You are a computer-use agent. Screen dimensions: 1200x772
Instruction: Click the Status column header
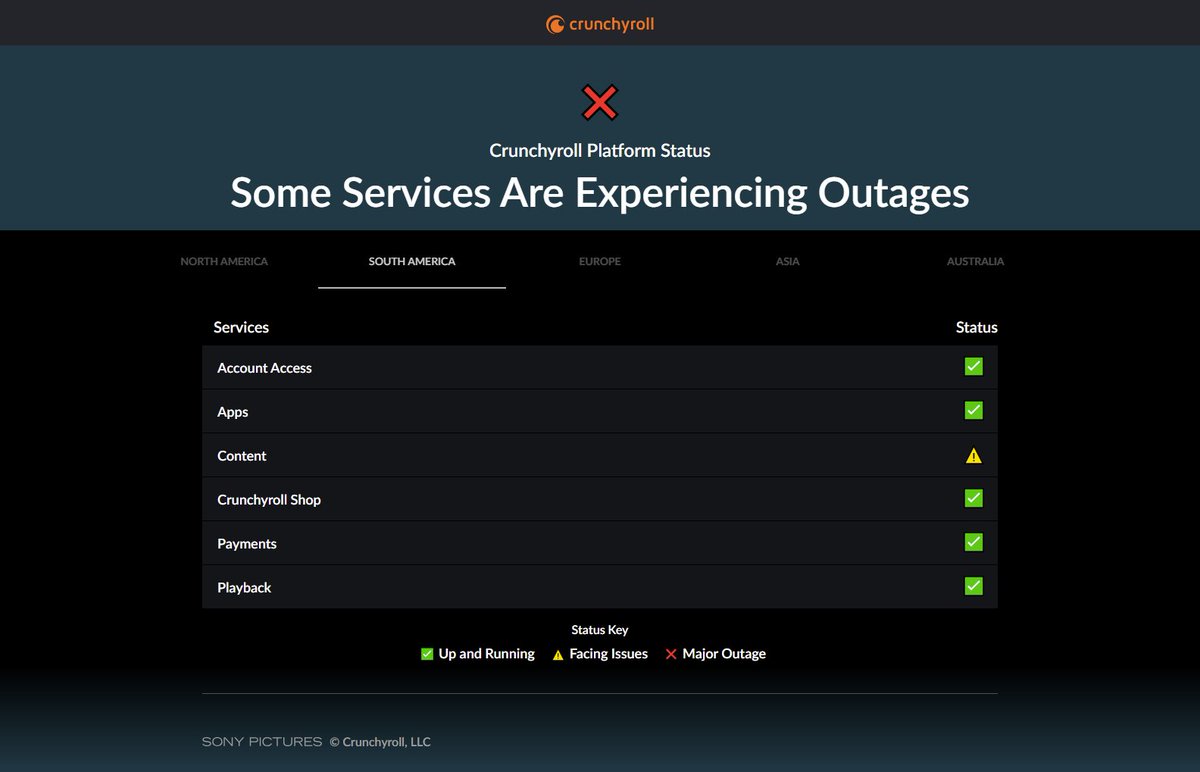(x=977, y=327)
